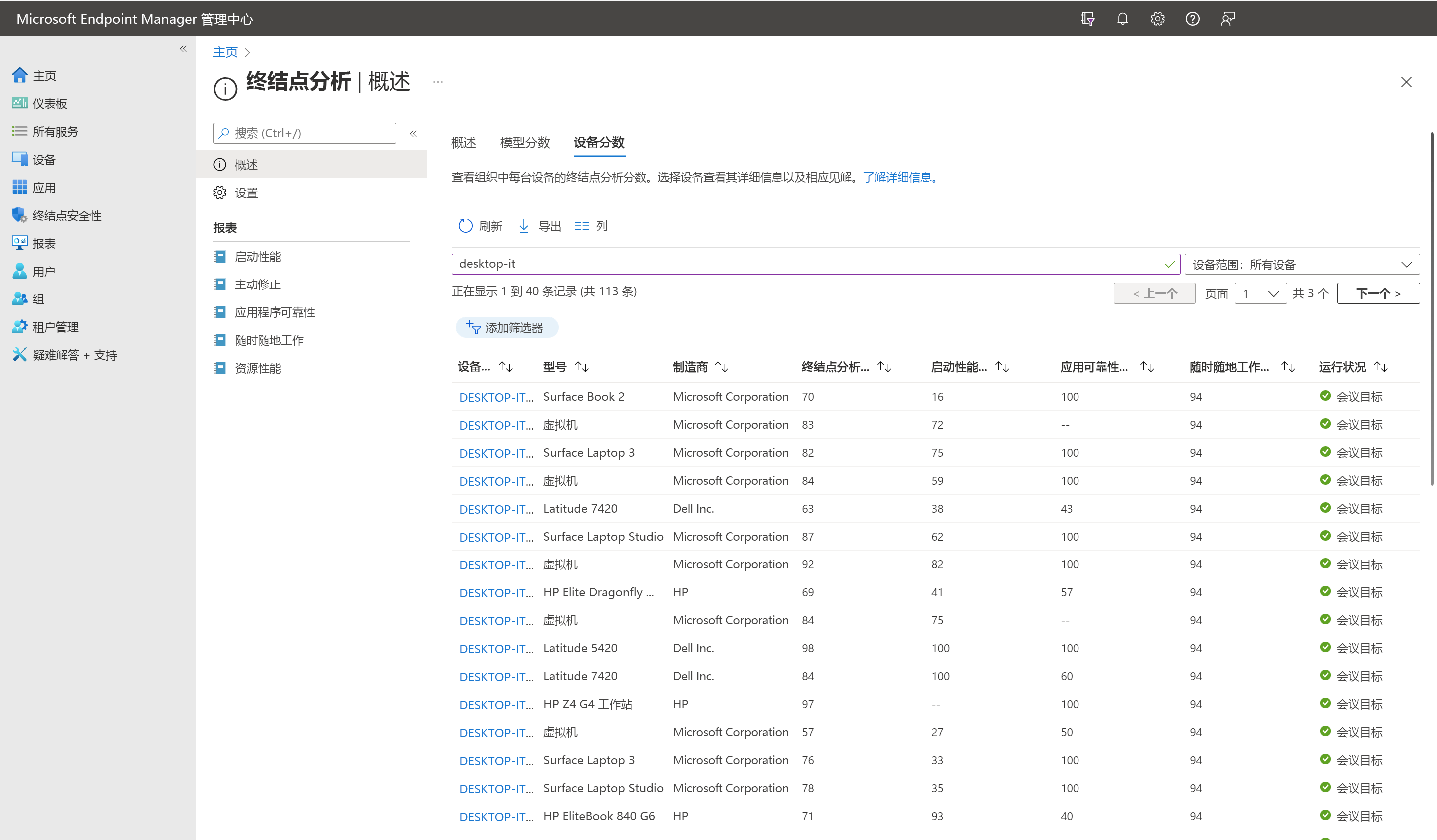Open DESKTOP-IT device with Surface Book 2
The width and height of the screenshot is (1437, 840).
pos(496,397)
